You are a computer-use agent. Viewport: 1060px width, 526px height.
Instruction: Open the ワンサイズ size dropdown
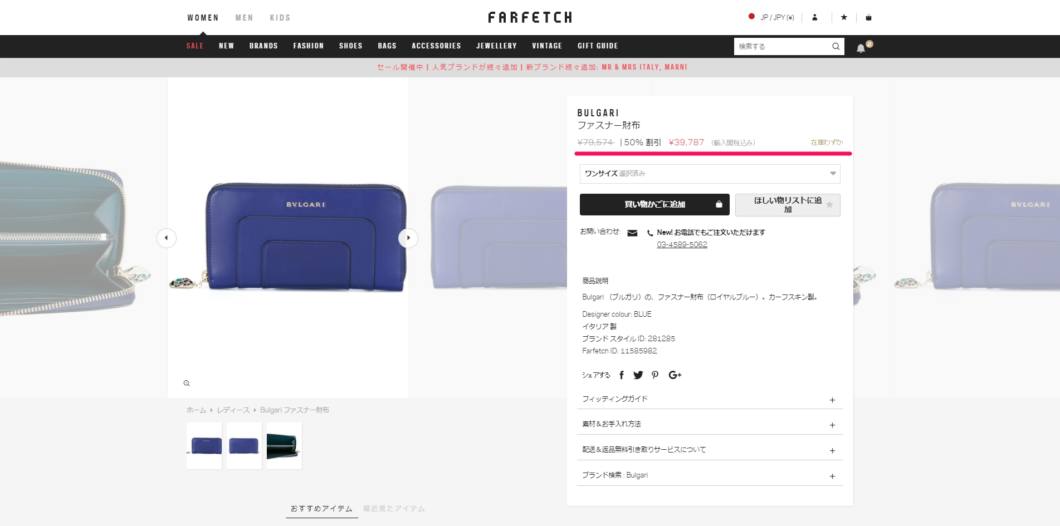[x=710, y=173]
